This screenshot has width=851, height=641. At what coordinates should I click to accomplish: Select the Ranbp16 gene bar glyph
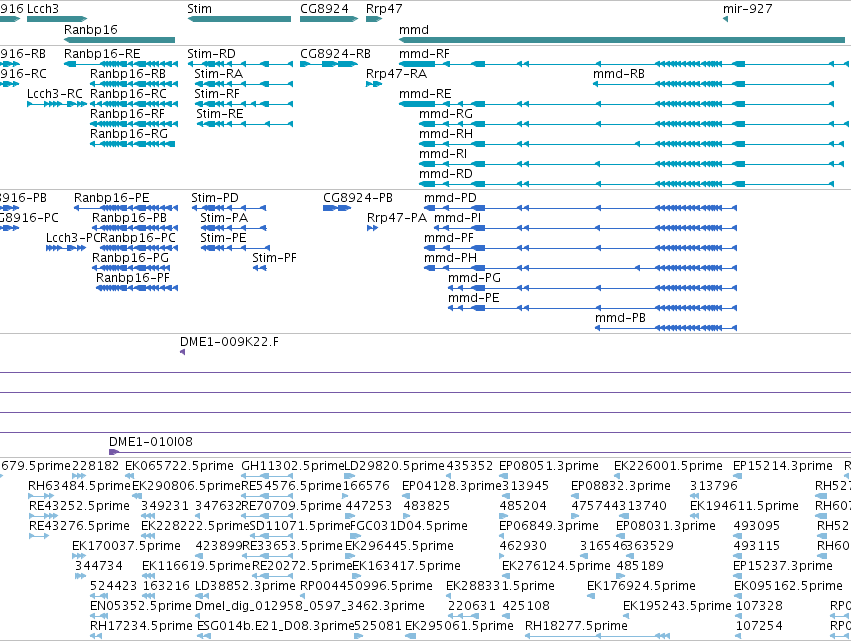119,40
